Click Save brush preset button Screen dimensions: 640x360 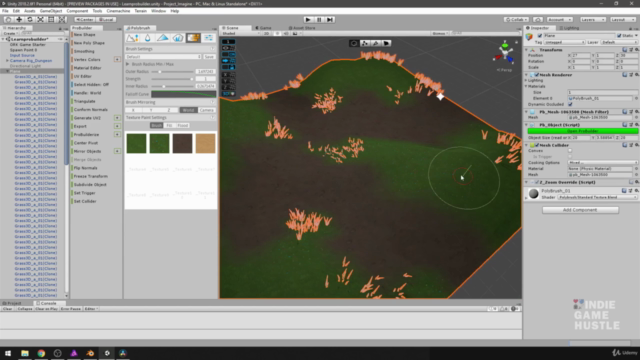pos(209,57)
